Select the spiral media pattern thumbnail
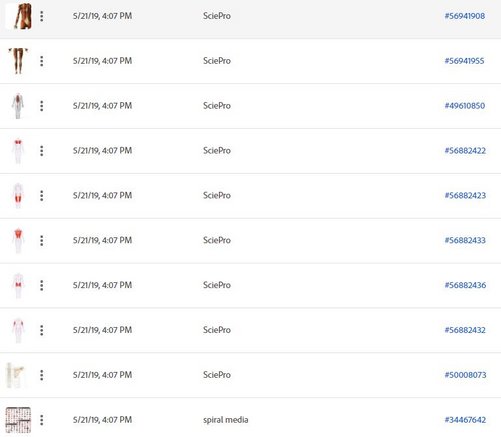 click(18, 420)
